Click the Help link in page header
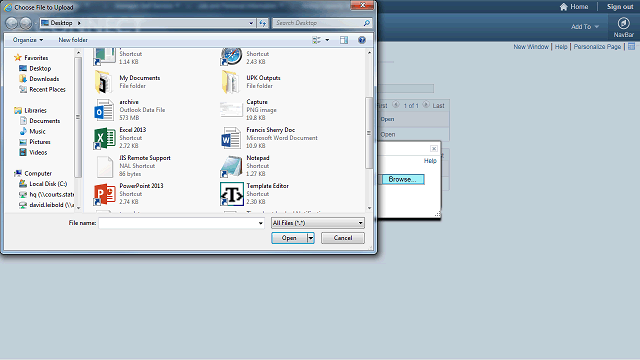Image resolution: width=640 pixels, height=360 pixels. [x=561, y=47]
